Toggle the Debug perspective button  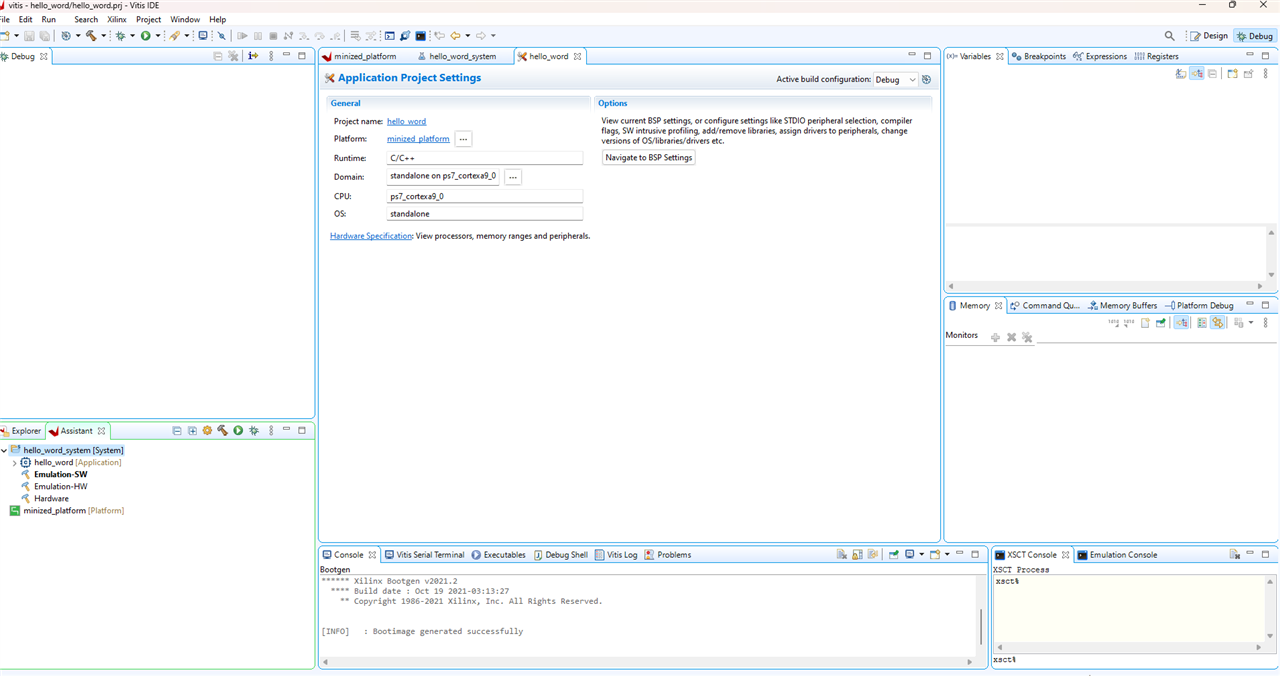coord(1255,36)
